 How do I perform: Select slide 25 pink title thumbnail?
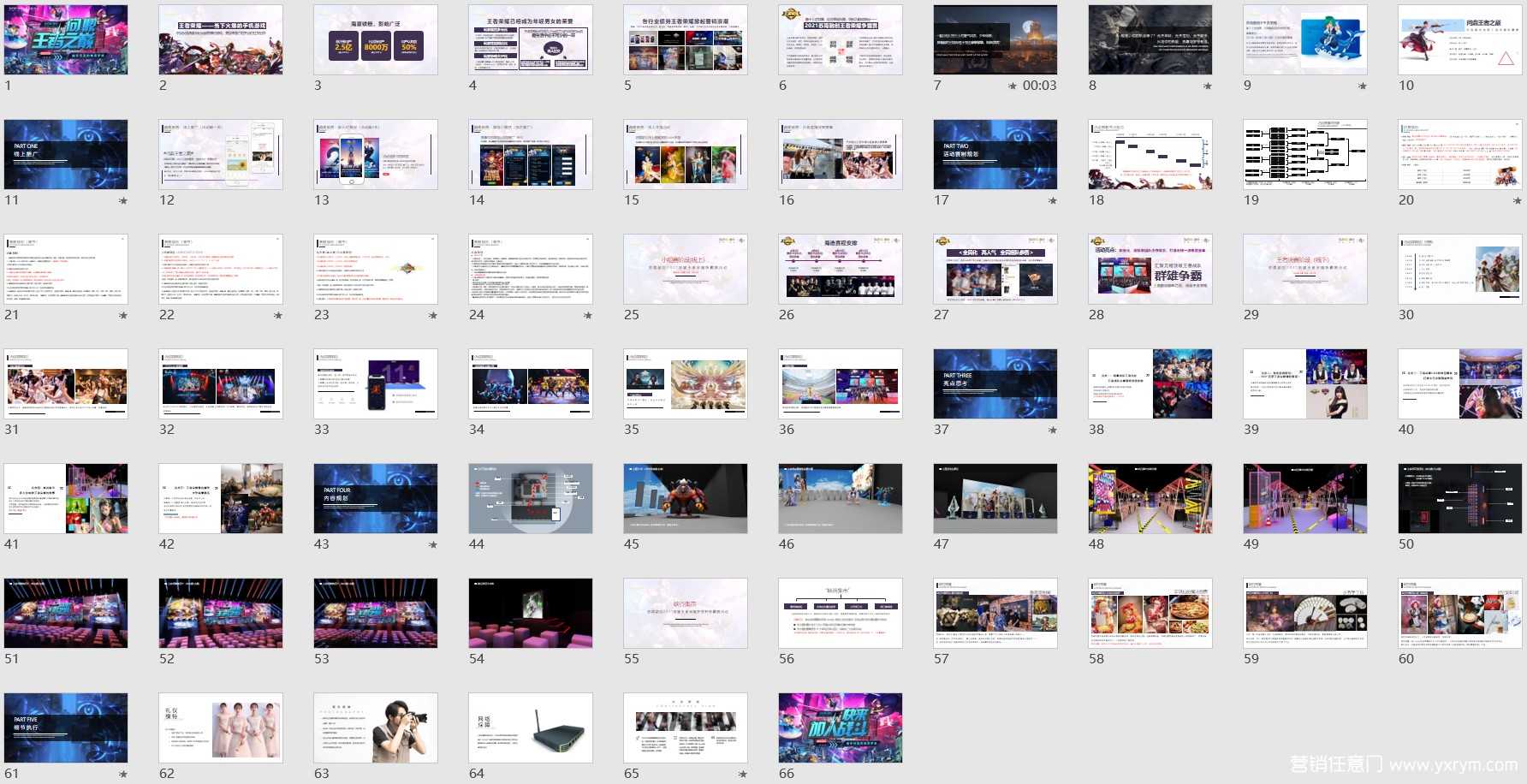click(x=686, y=270)
